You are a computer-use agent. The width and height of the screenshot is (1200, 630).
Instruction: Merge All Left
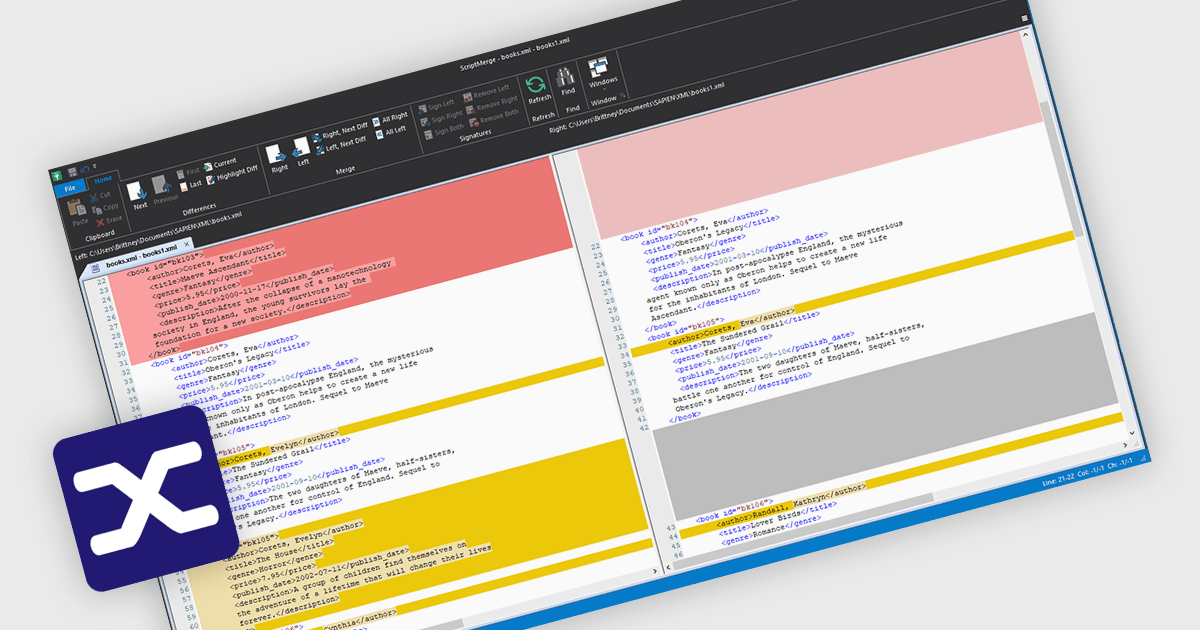click(x=390, y=131)
